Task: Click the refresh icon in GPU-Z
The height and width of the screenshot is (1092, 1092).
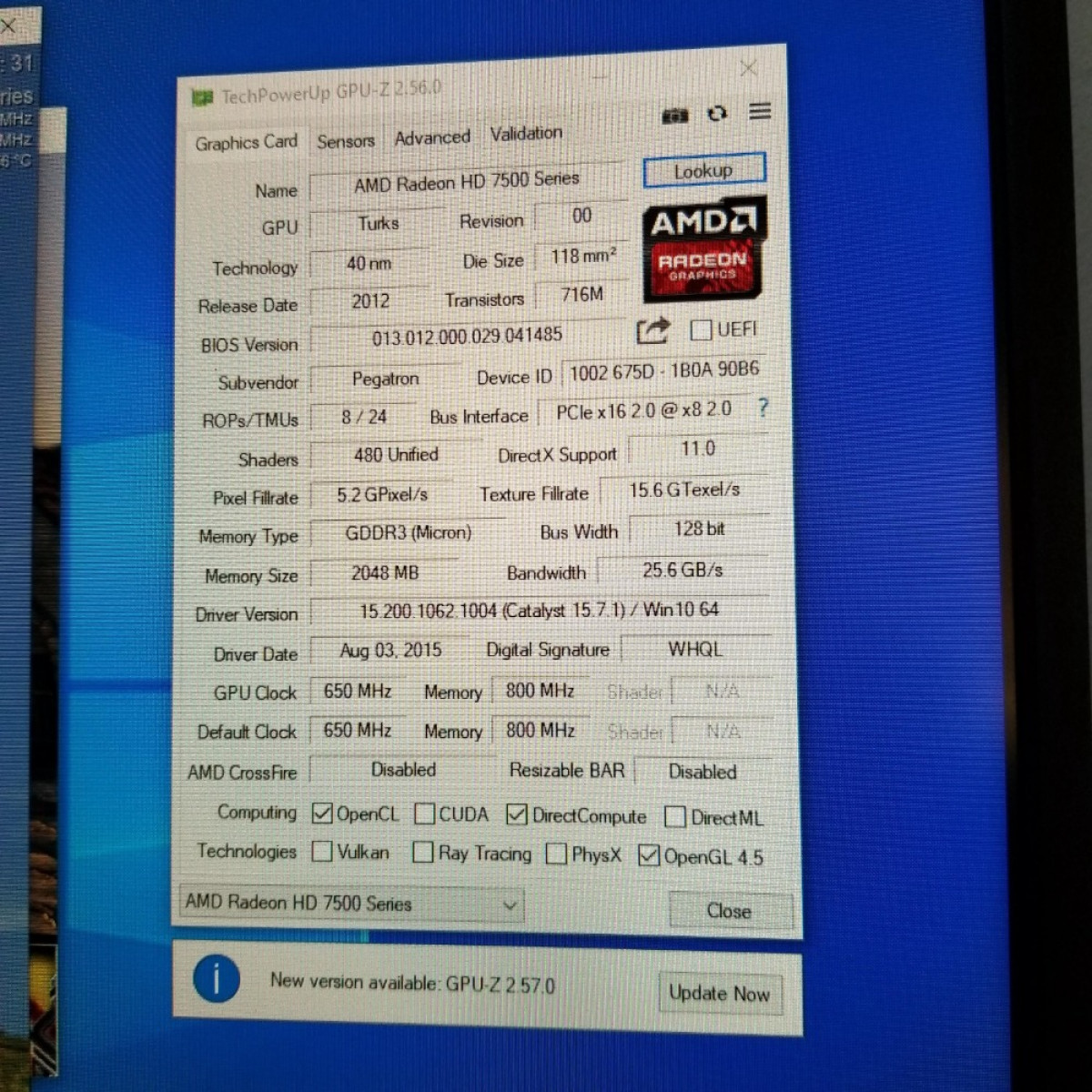Action: click(717, 114)
